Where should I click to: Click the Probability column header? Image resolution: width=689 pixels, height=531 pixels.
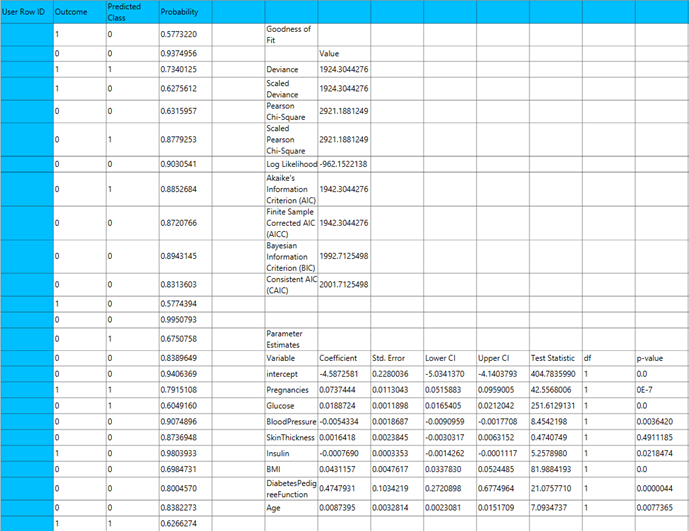[x=185, y=12]
